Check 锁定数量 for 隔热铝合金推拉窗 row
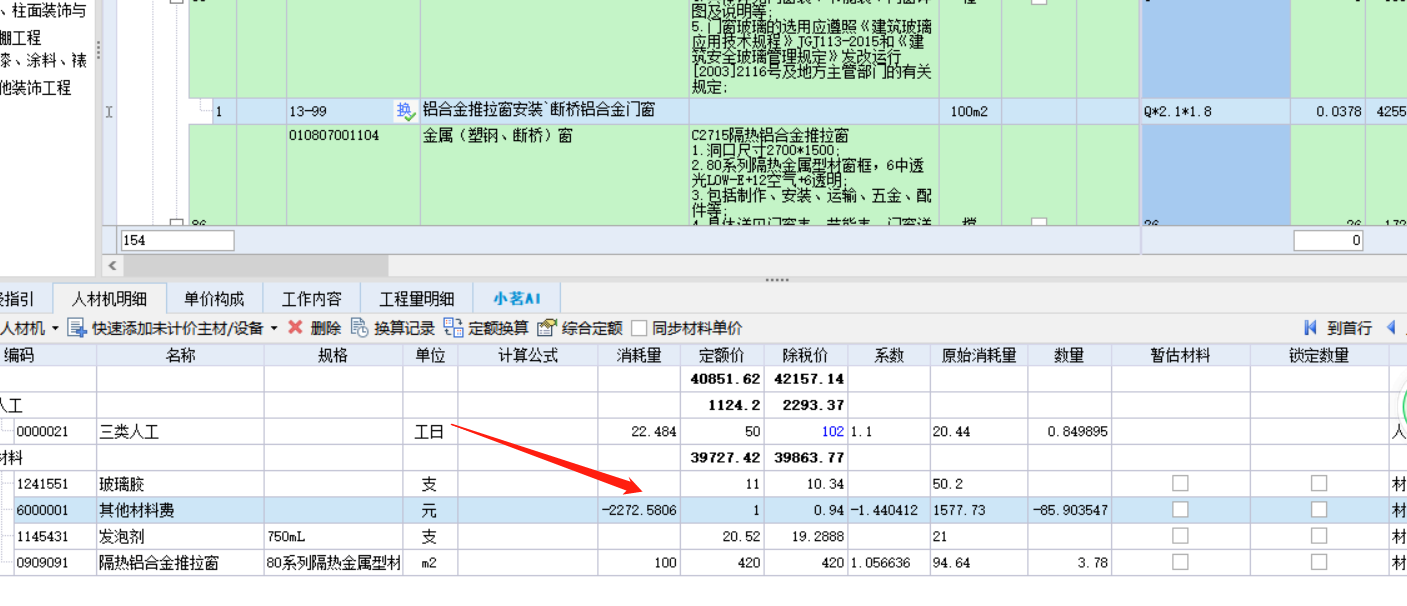 coord(1319,563)
